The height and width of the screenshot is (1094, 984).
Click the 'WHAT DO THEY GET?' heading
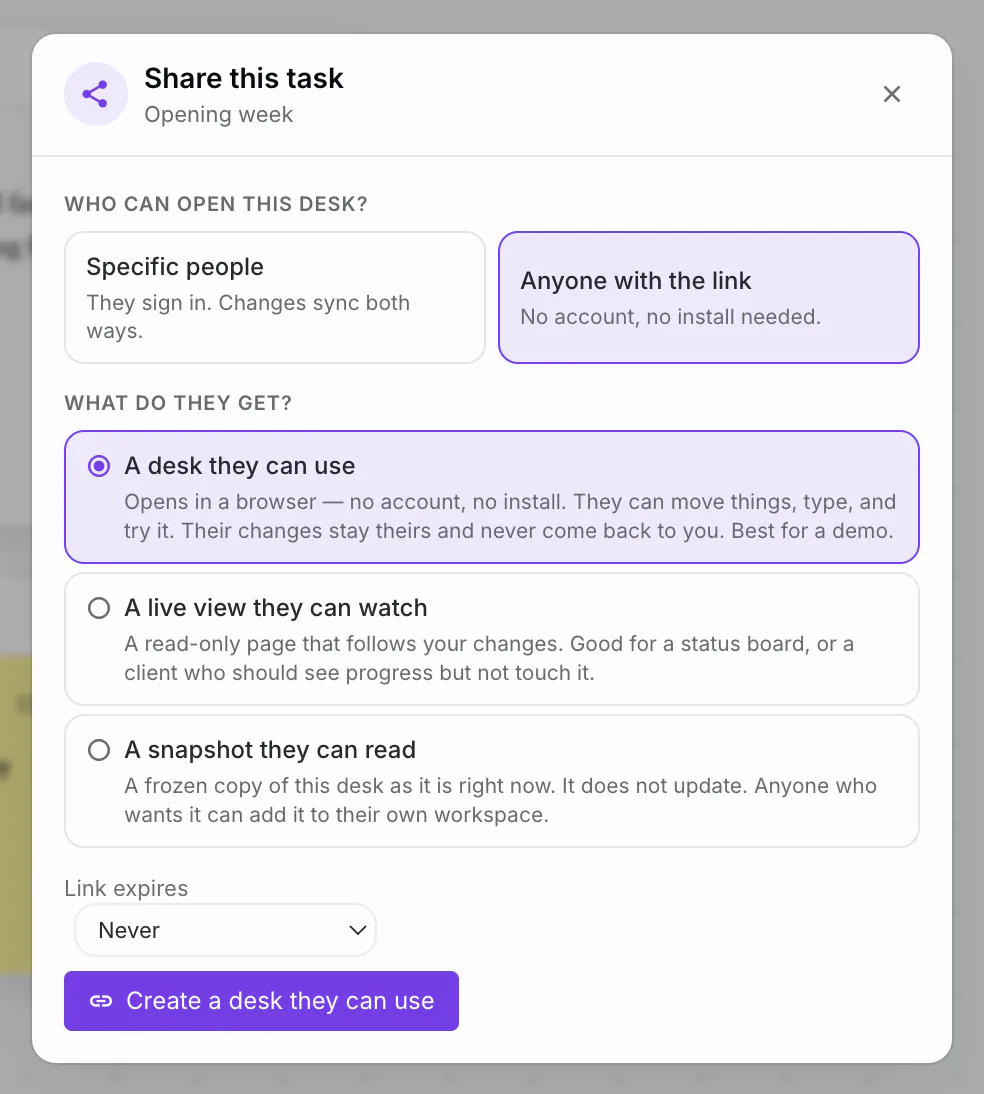coord(178,403)
